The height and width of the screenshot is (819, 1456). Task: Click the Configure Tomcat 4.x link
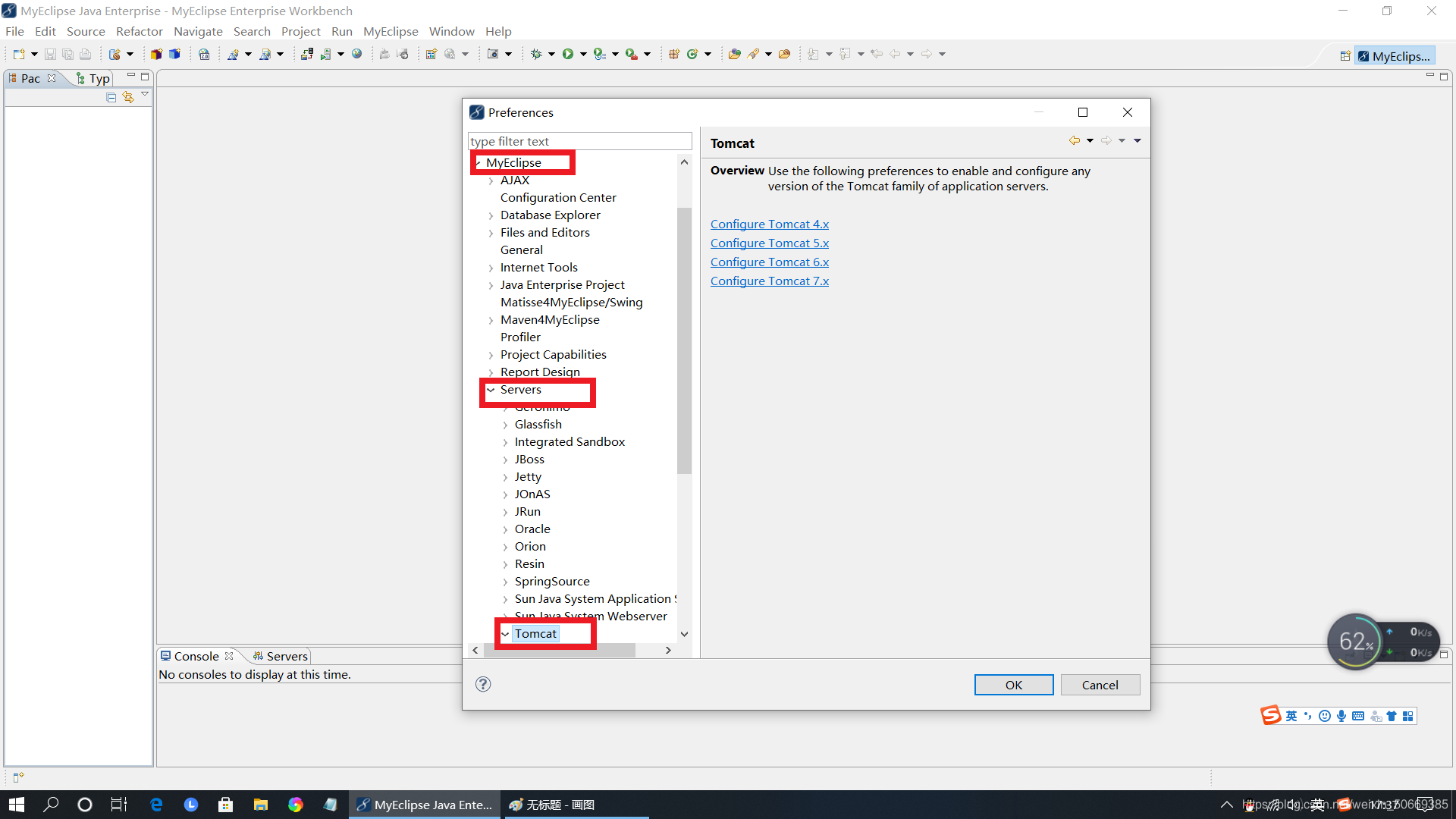770,224
